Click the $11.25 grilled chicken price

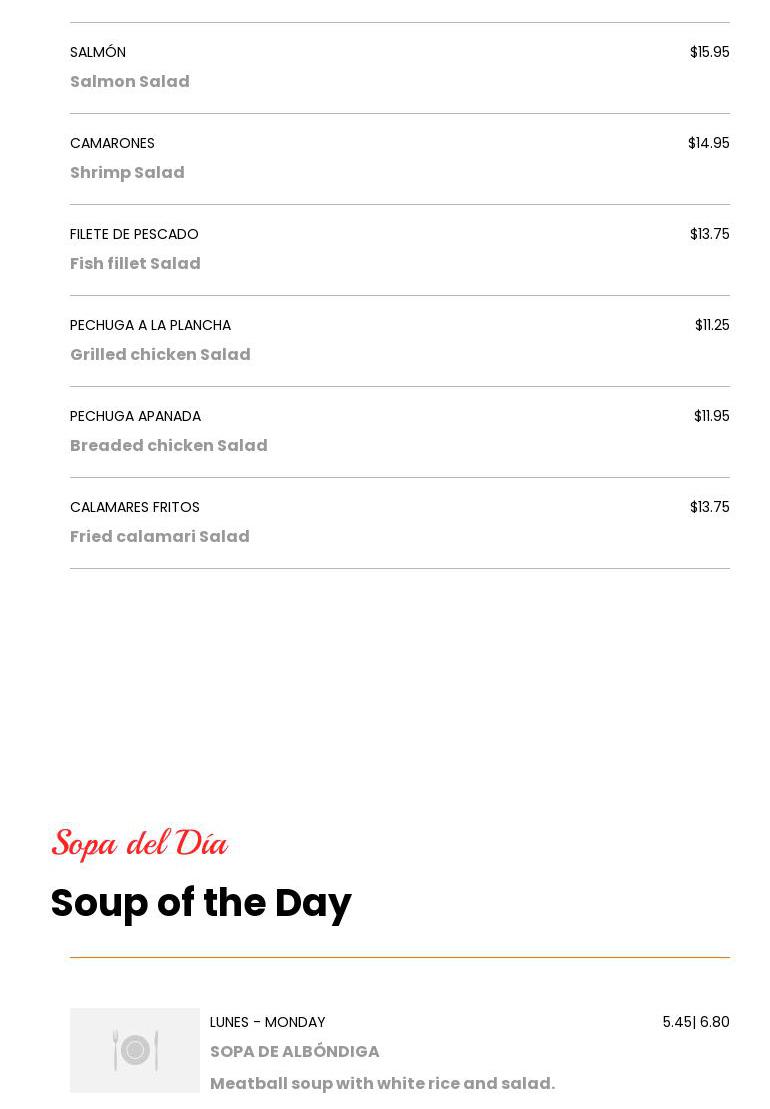[x=712, y=325]
